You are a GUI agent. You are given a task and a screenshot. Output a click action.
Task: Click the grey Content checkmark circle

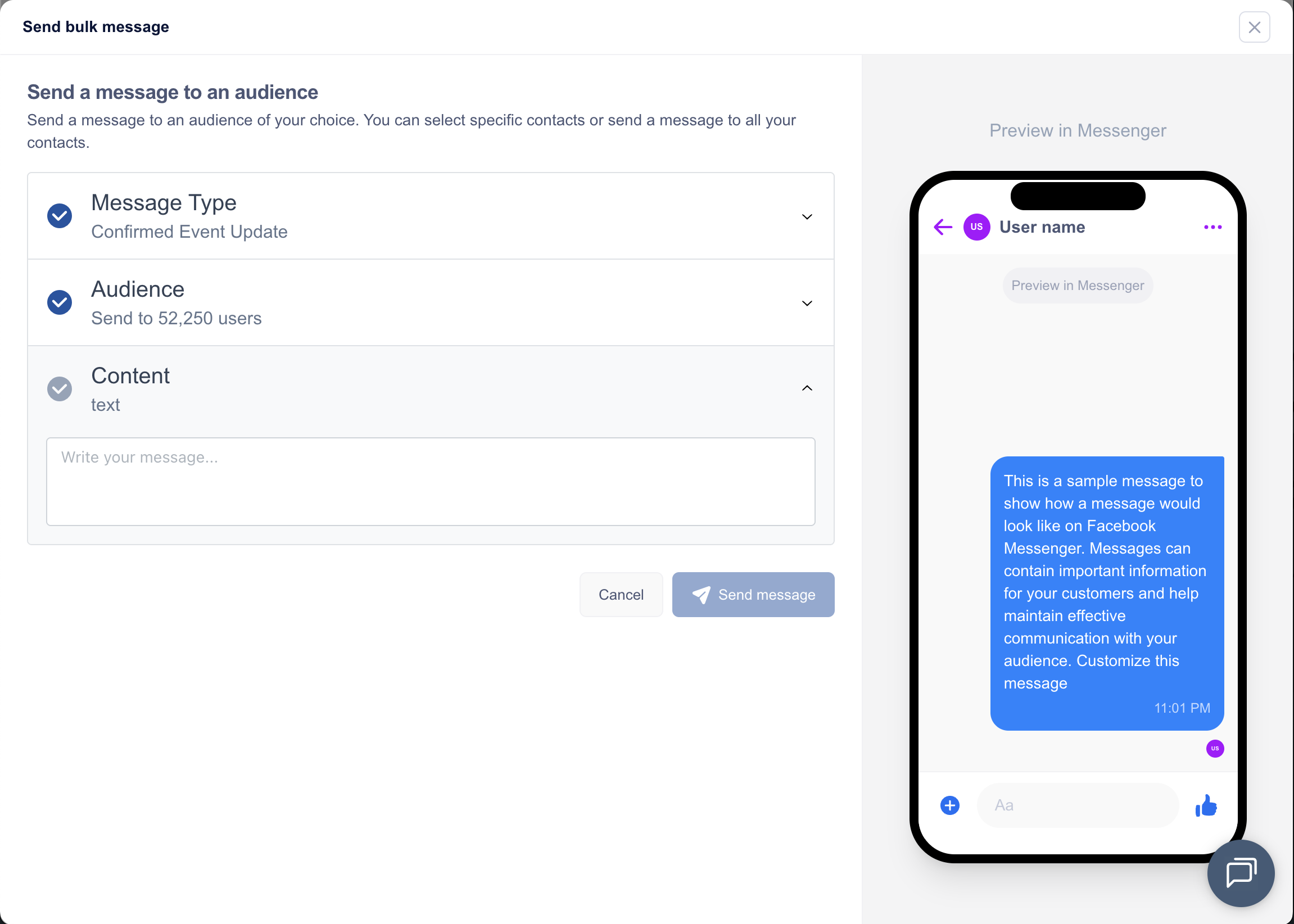pyautogui.click(x=59, y=388)
